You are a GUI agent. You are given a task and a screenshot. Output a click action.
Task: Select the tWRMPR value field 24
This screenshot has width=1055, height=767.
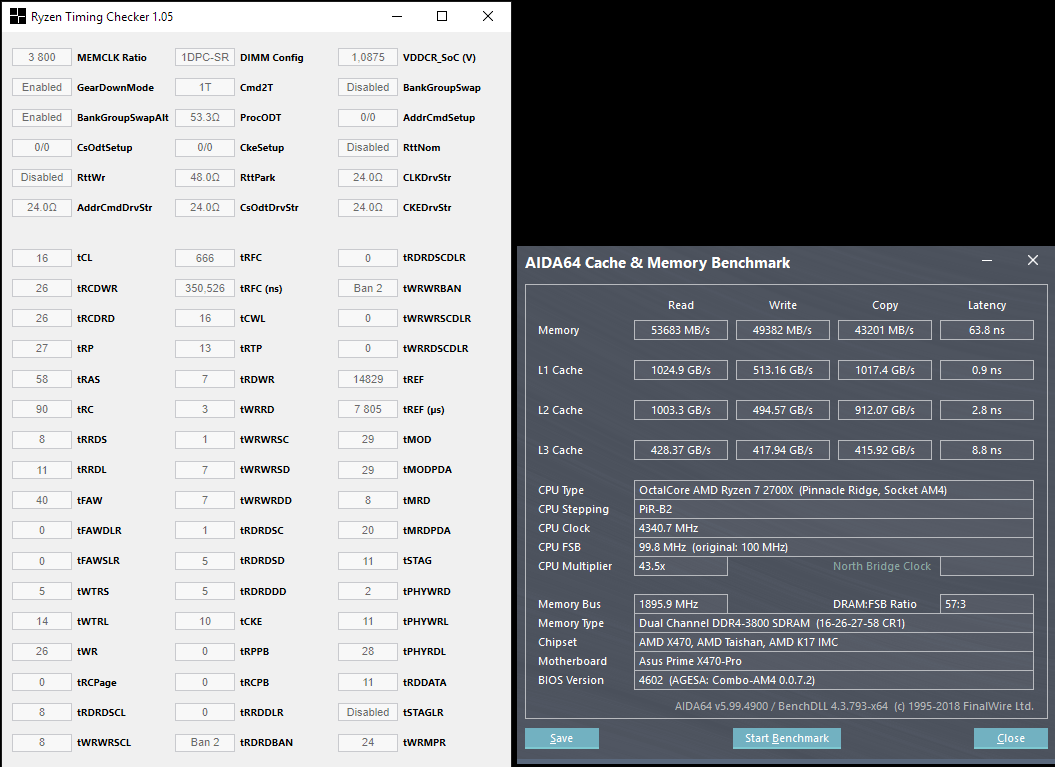367,742
